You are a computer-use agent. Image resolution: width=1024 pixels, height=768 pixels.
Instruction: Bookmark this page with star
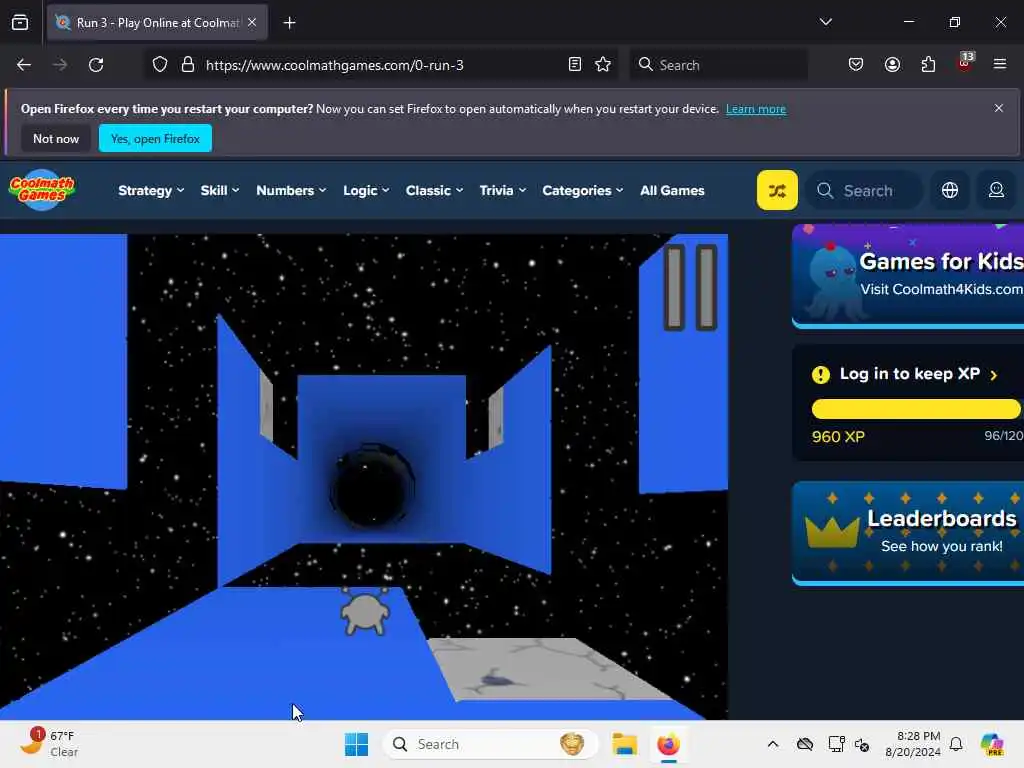[x=603, y=65]
